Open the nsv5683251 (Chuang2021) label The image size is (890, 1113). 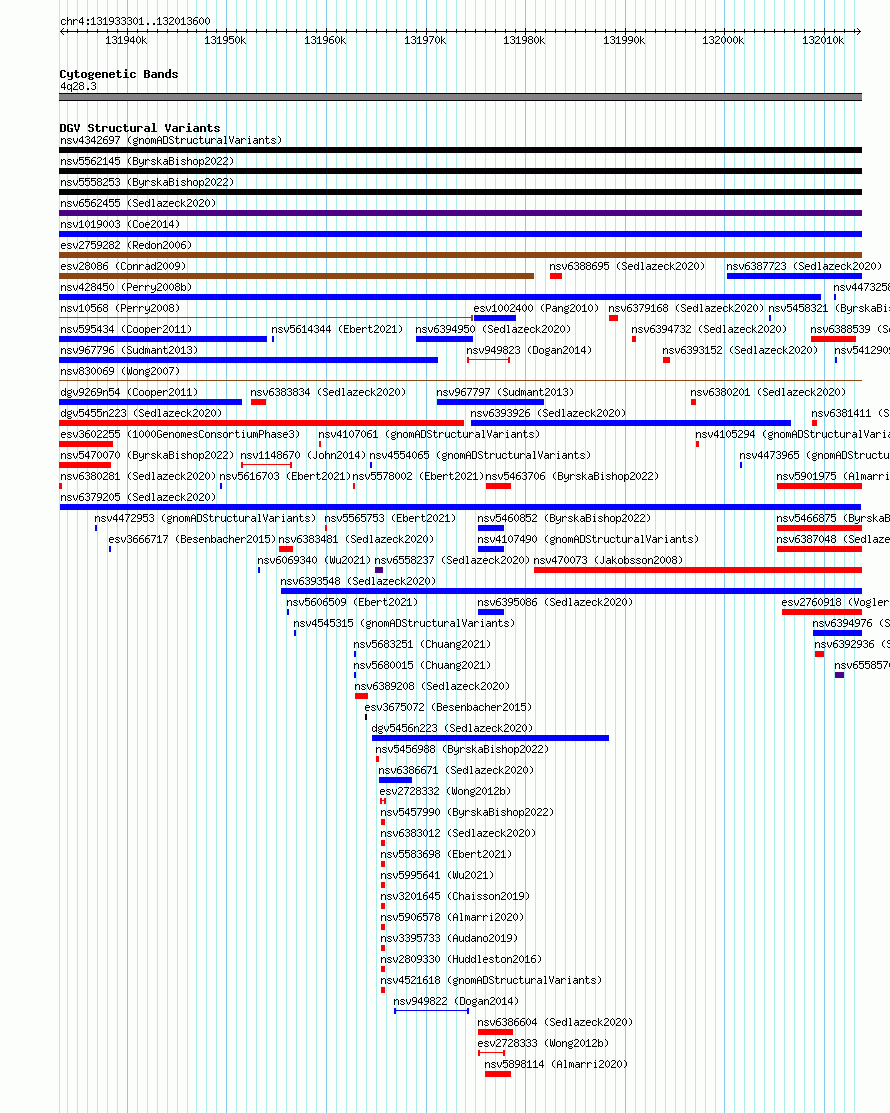coord(422,645)
